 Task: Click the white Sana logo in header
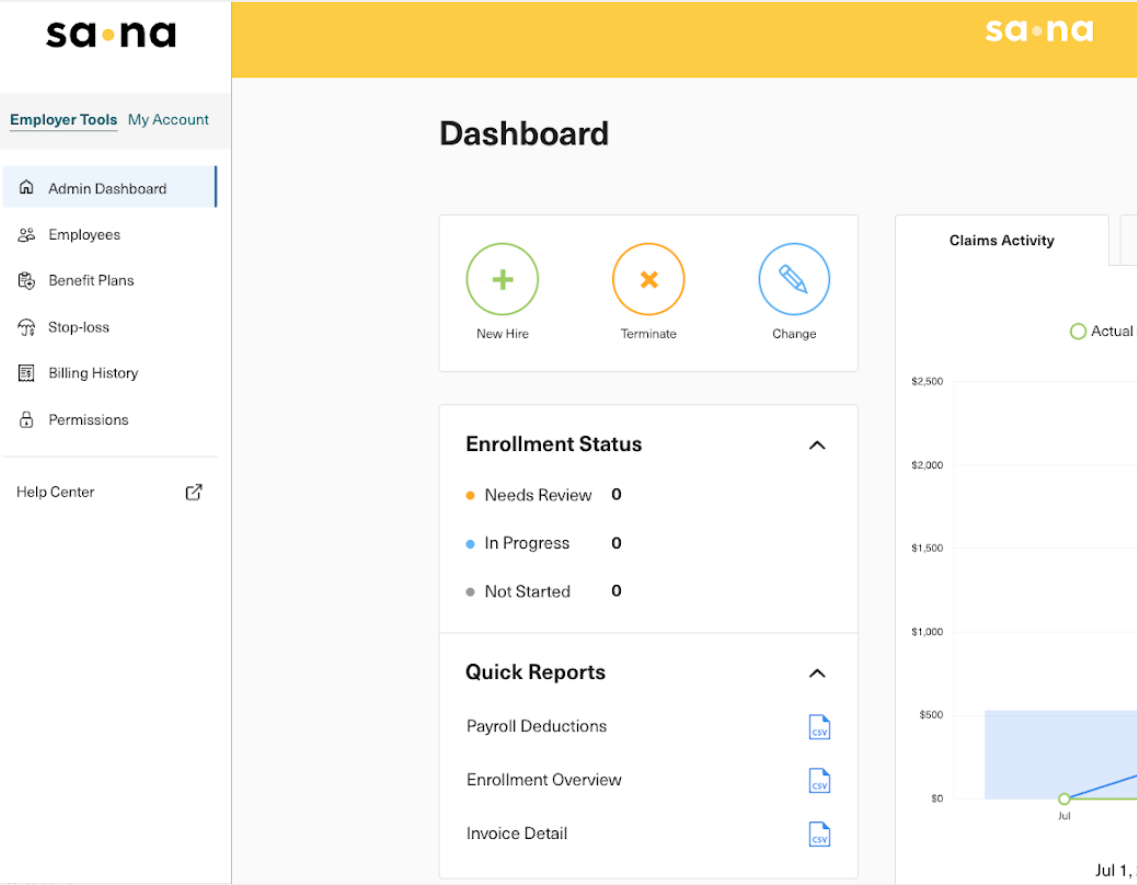[x=1039, y=30]
